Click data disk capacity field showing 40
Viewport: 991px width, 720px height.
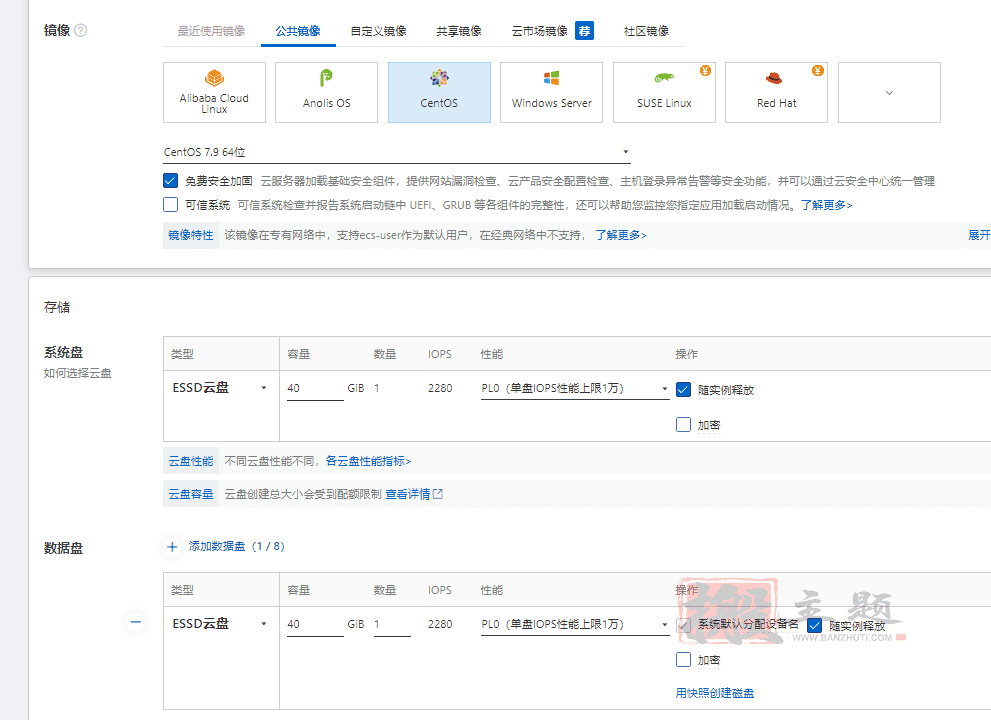315,624
